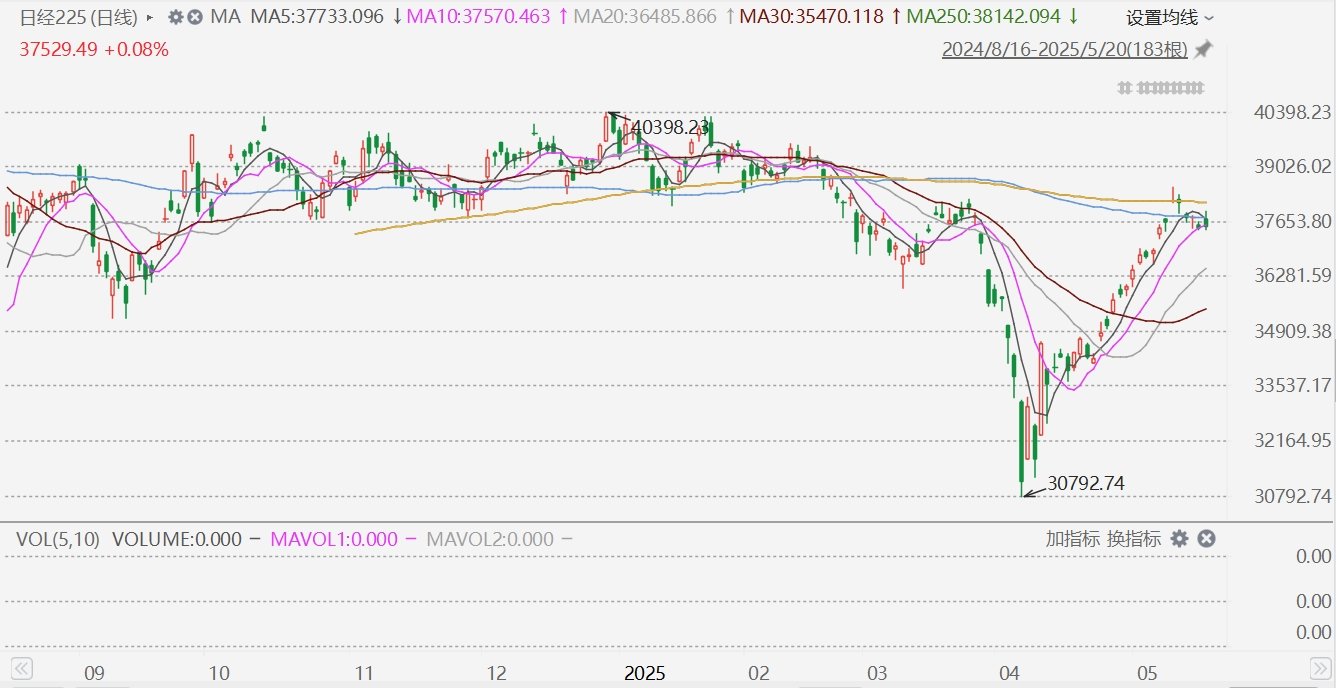Click the VOLUME:0.000 label
This screenshot has height=688, width=1336.
(x=177, y=539)
